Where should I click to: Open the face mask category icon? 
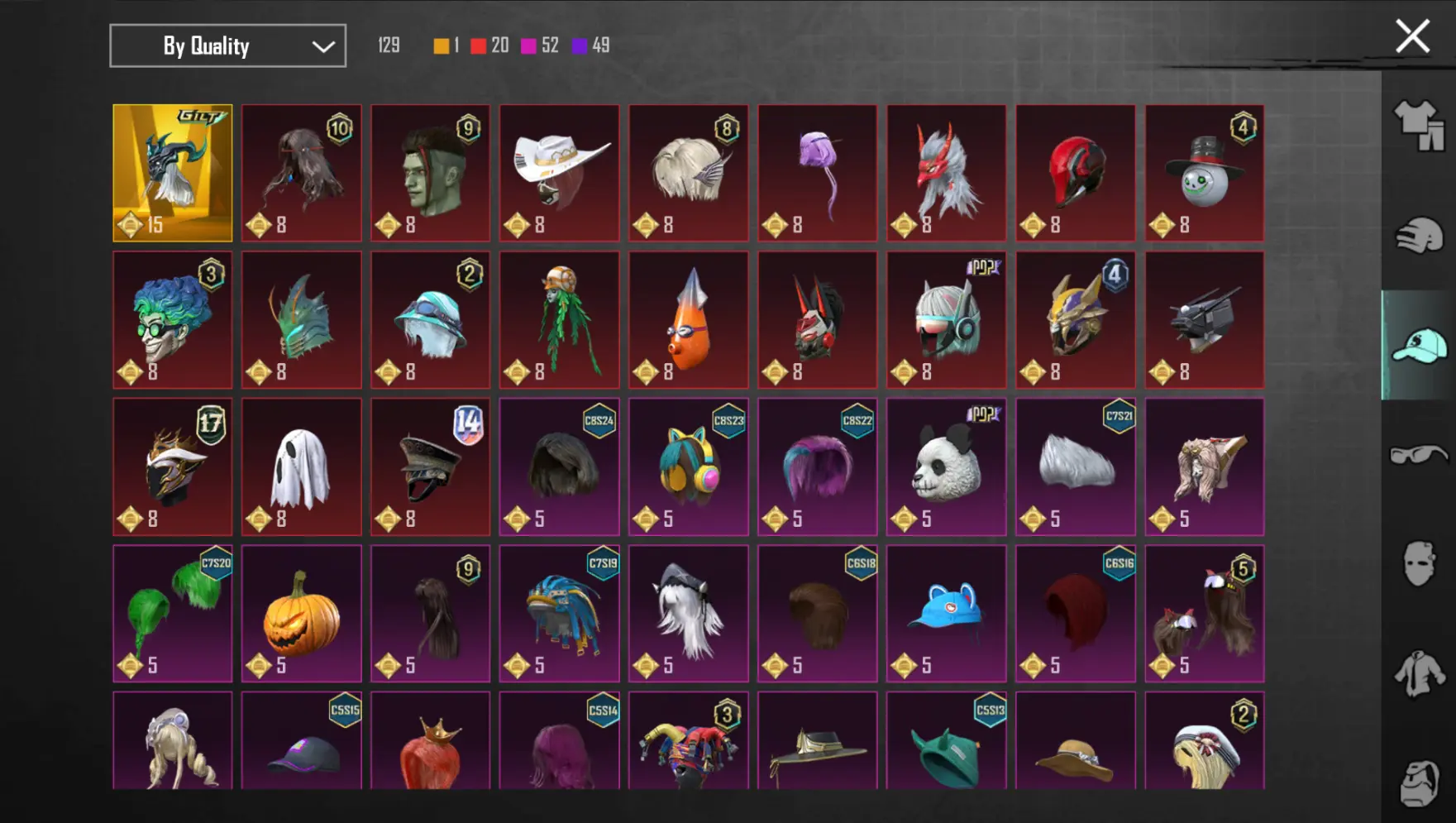[1419, 564]
